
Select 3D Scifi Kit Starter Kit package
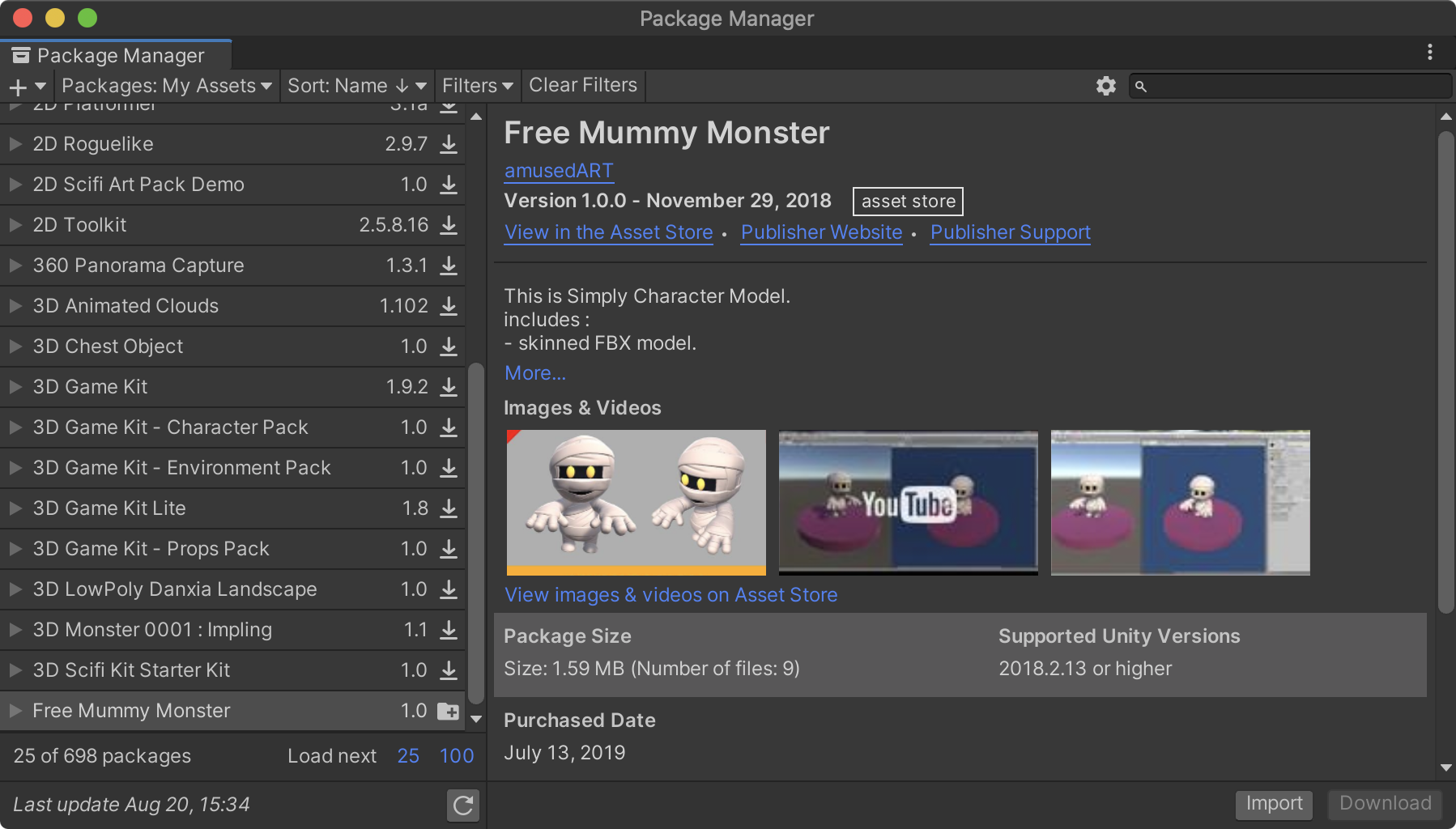pyautogui.click(x=232, y=670)
